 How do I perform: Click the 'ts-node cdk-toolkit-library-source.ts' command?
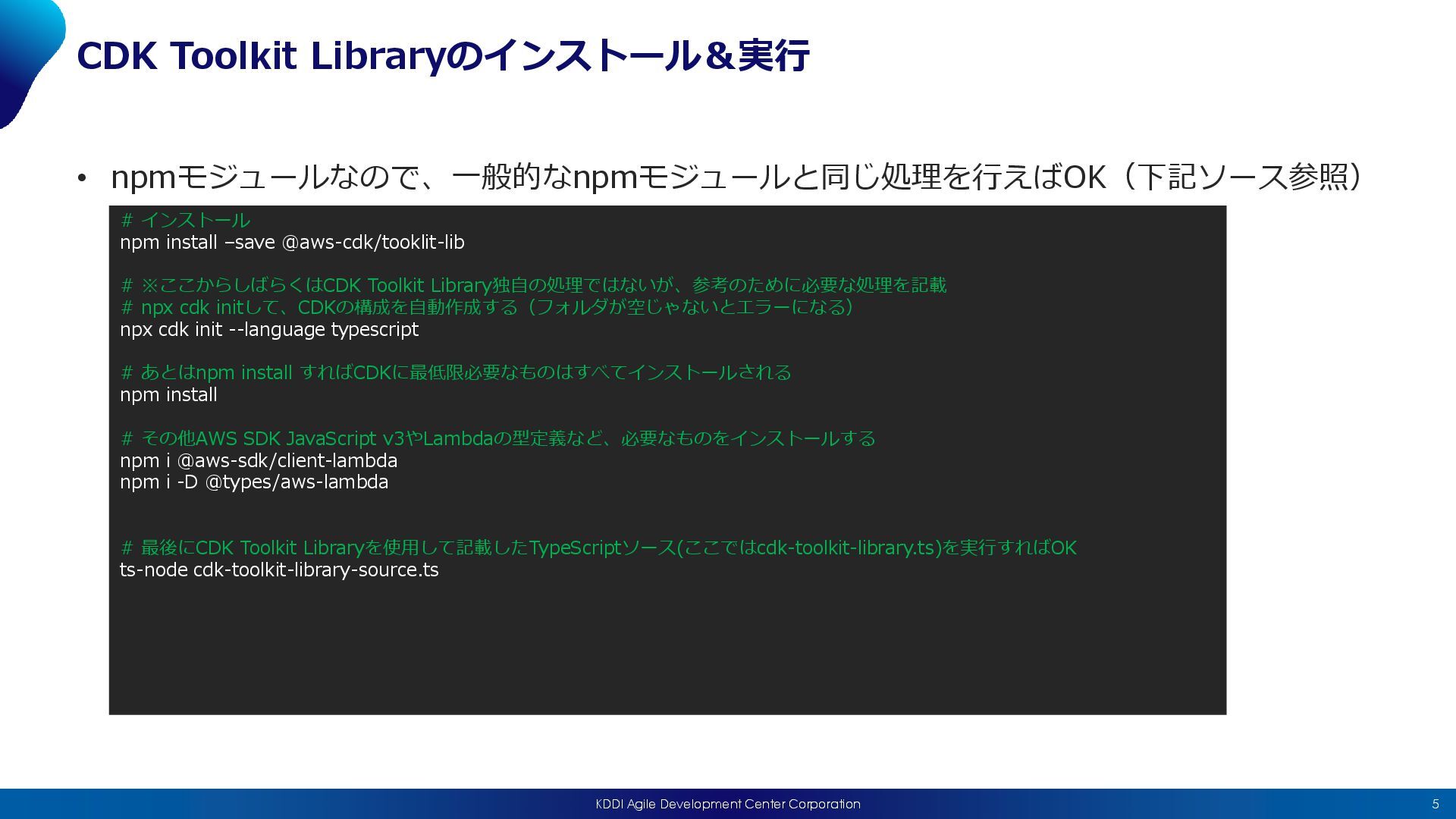(x=279, y=570)
